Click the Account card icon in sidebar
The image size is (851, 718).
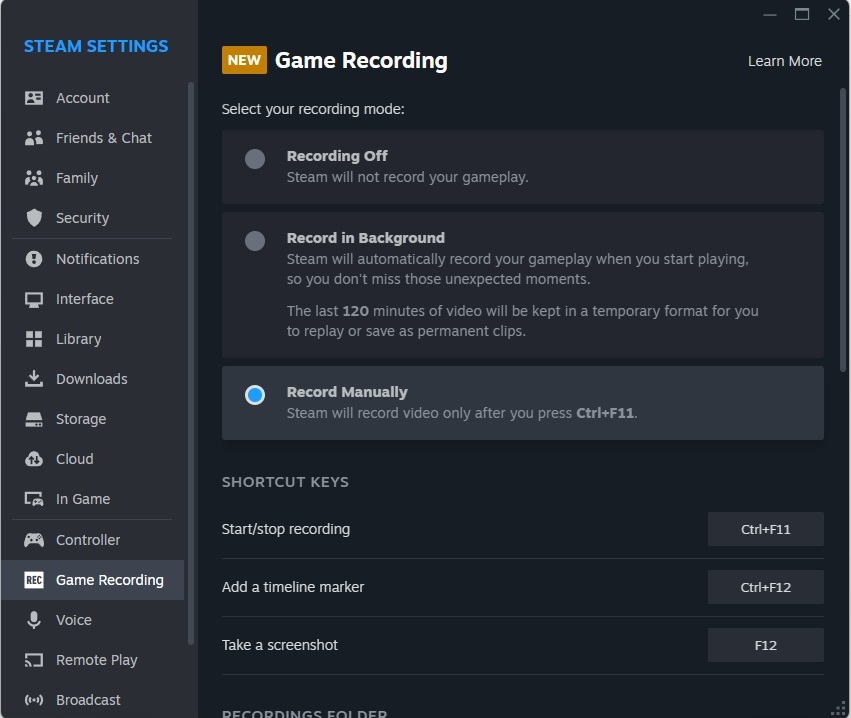(x=34, y=98)
